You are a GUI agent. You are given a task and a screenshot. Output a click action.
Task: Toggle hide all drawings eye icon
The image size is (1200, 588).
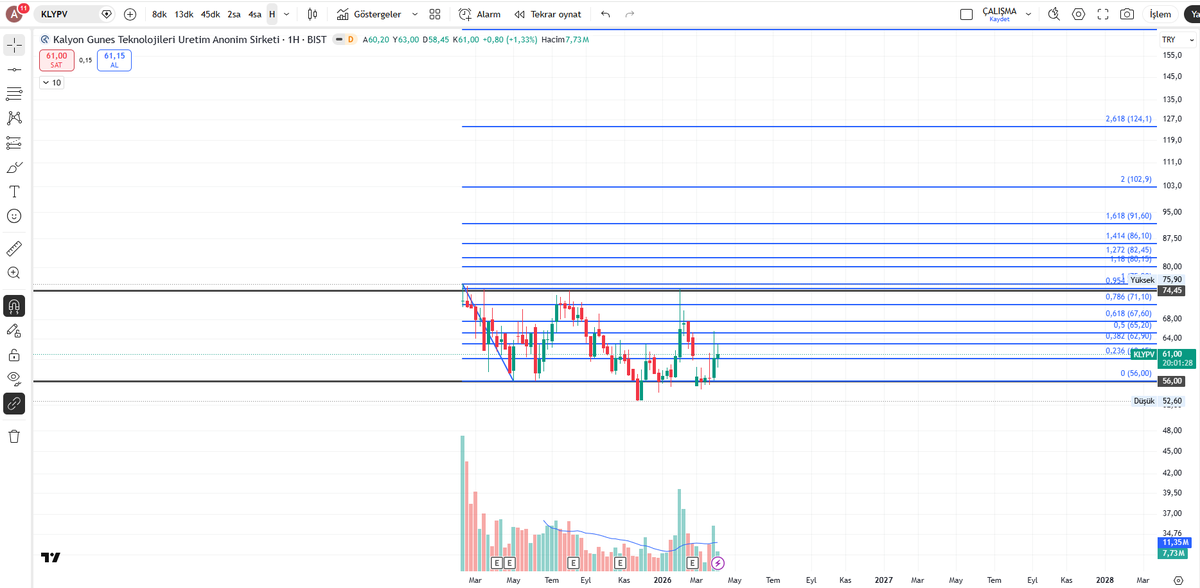click(x=15, y=378)
